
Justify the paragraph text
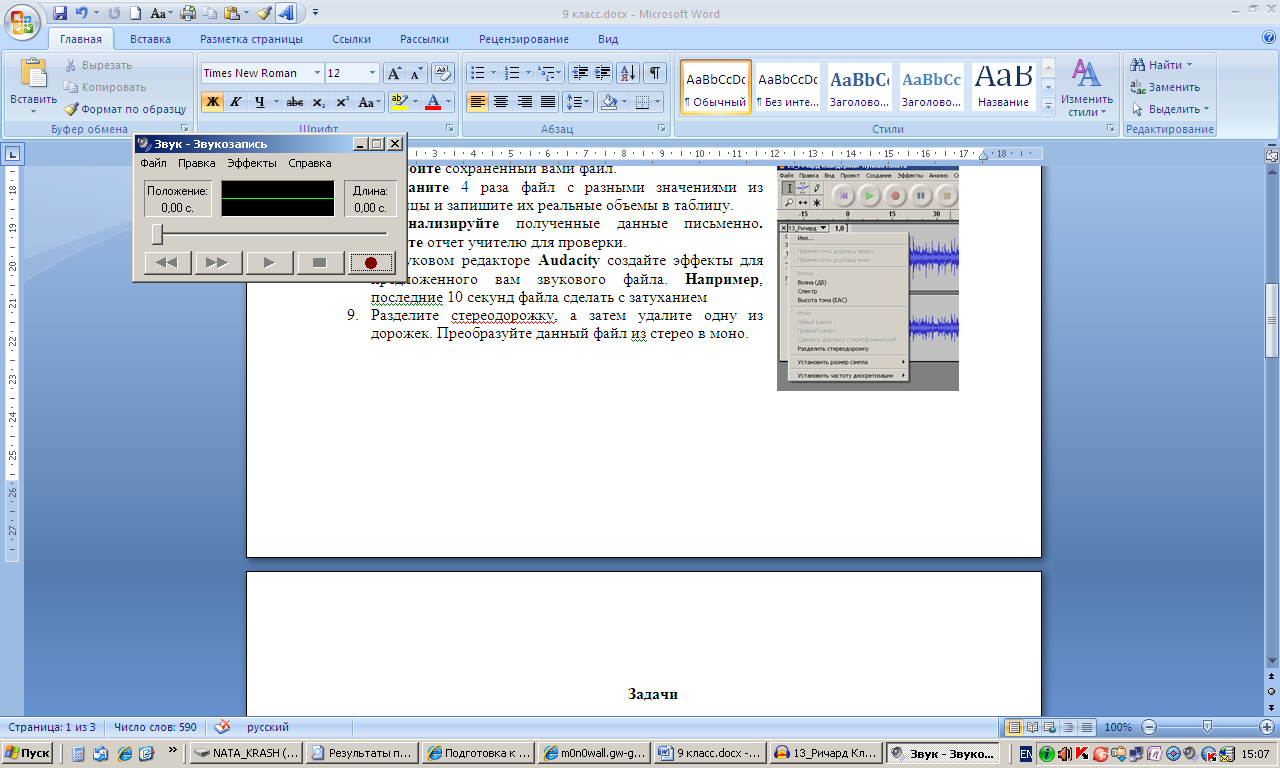548,102
